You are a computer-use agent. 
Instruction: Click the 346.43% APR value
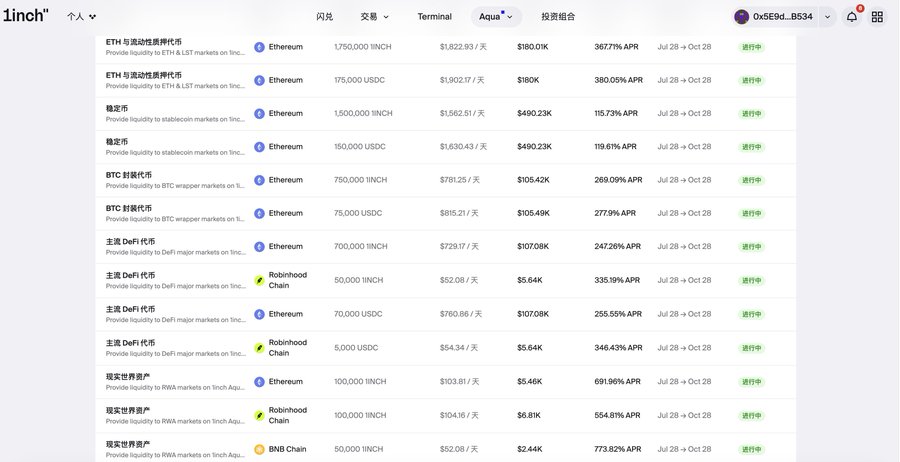(618, 348)
